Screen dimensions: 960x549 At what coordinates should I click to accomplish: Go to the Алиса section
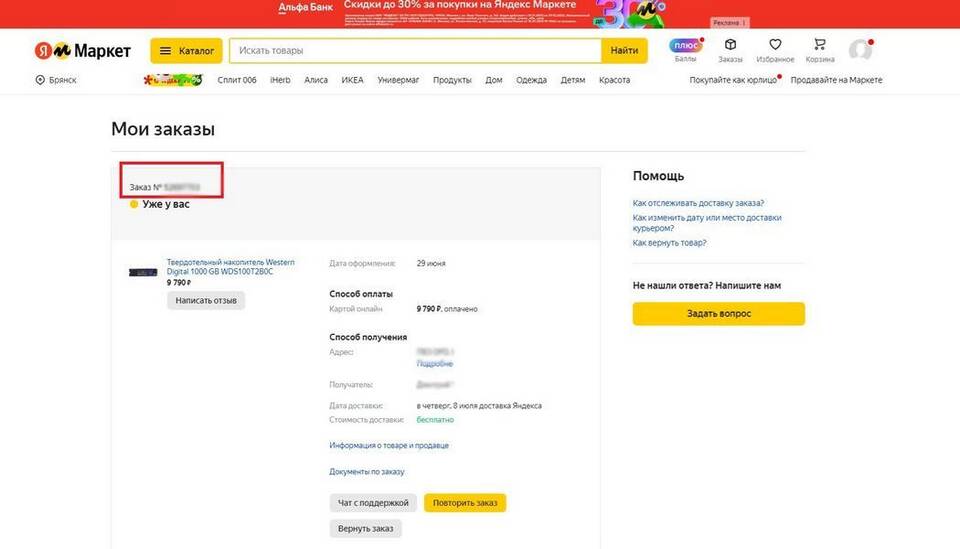(316, 80)
